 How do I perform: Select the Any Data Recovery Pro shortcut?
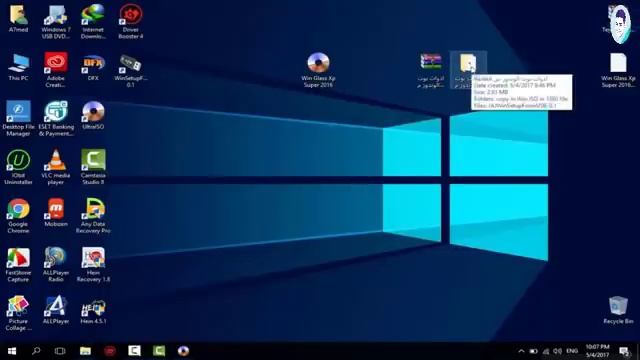[93, 209]
